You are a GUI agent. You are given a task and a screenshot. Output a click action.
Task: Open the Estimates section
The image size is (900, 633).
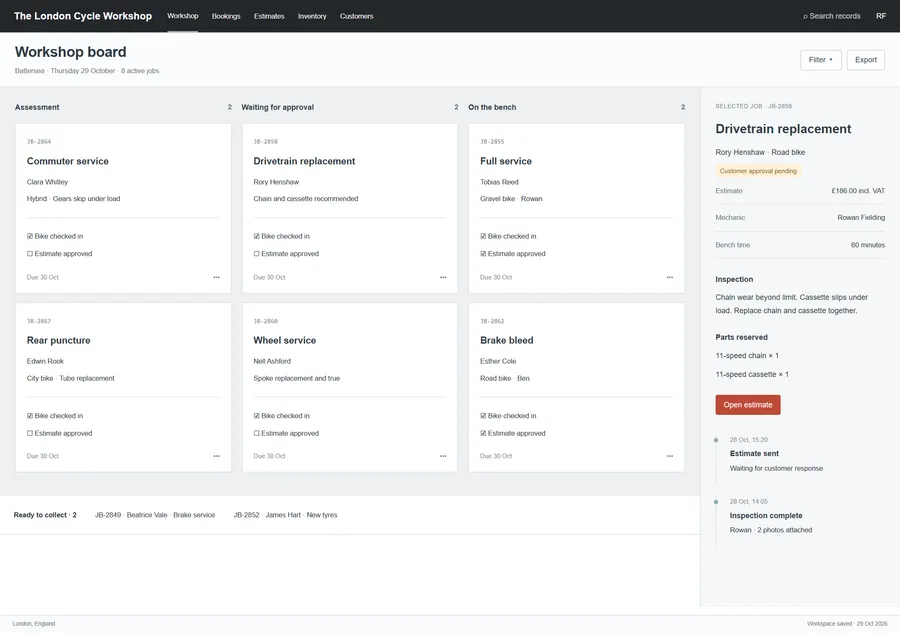tap(269, 16)
